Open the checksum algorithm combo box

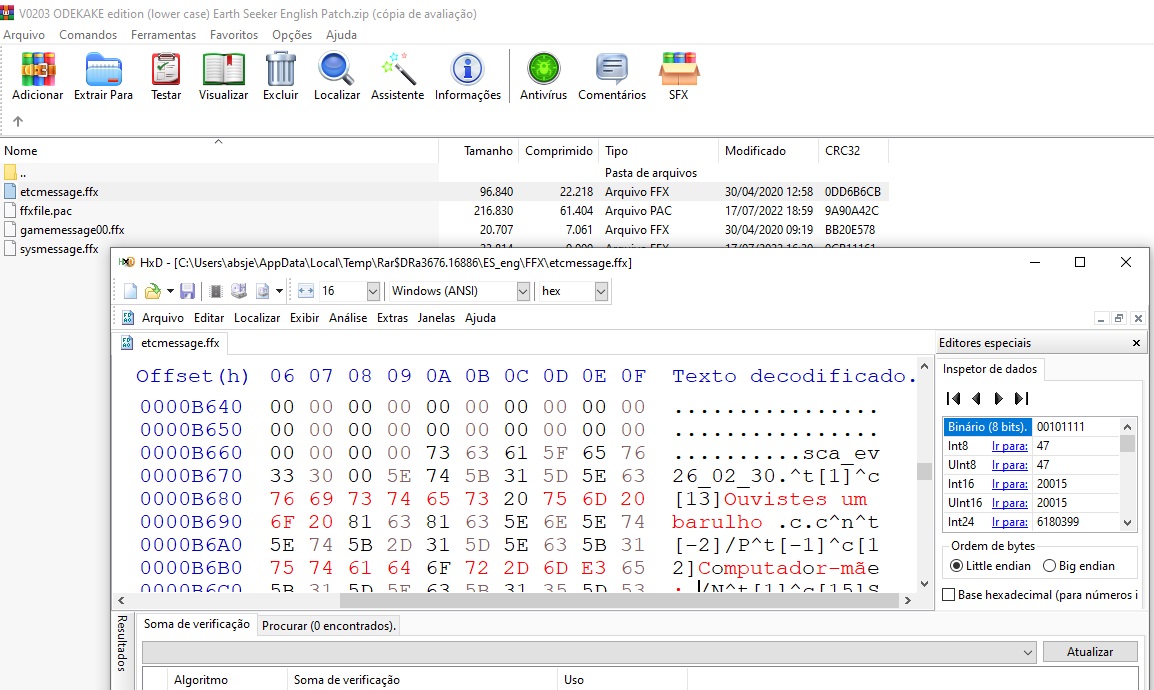(589, 652)
